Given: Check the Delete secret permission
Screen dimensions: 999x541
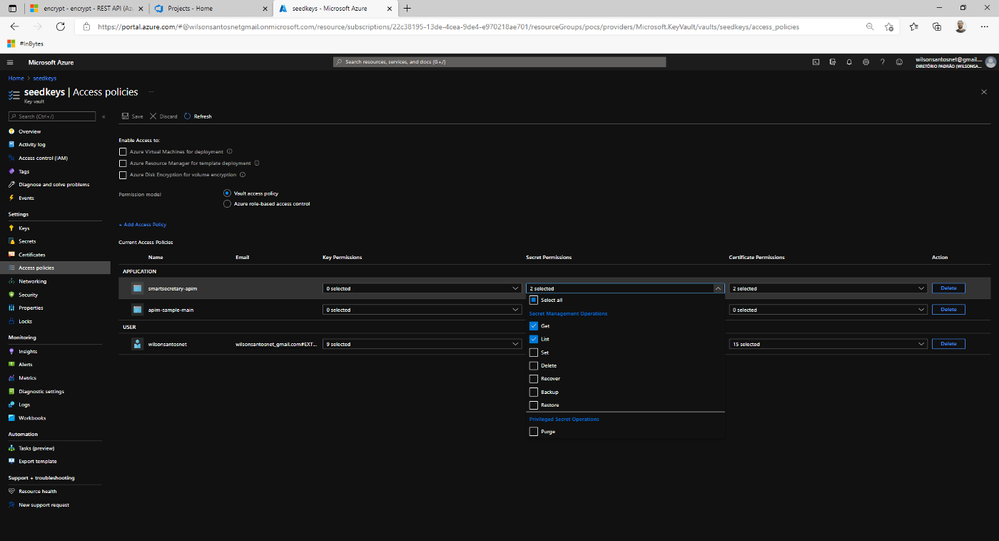Looking at the screenshot, I should (x=533, y=366).
